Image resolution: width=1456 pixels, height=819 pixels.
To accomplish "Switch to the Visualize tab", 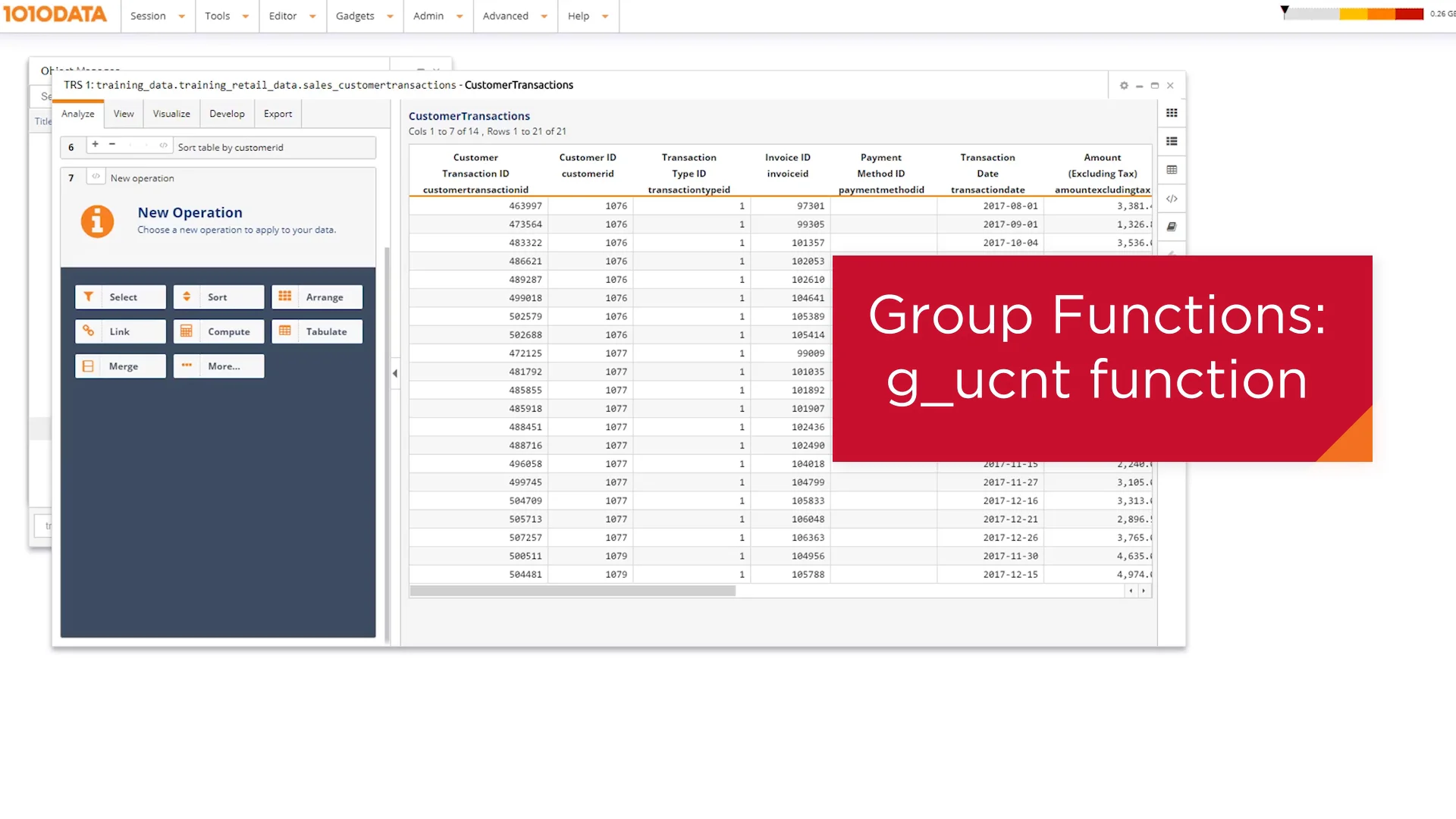I will click(x=171, y=114).
